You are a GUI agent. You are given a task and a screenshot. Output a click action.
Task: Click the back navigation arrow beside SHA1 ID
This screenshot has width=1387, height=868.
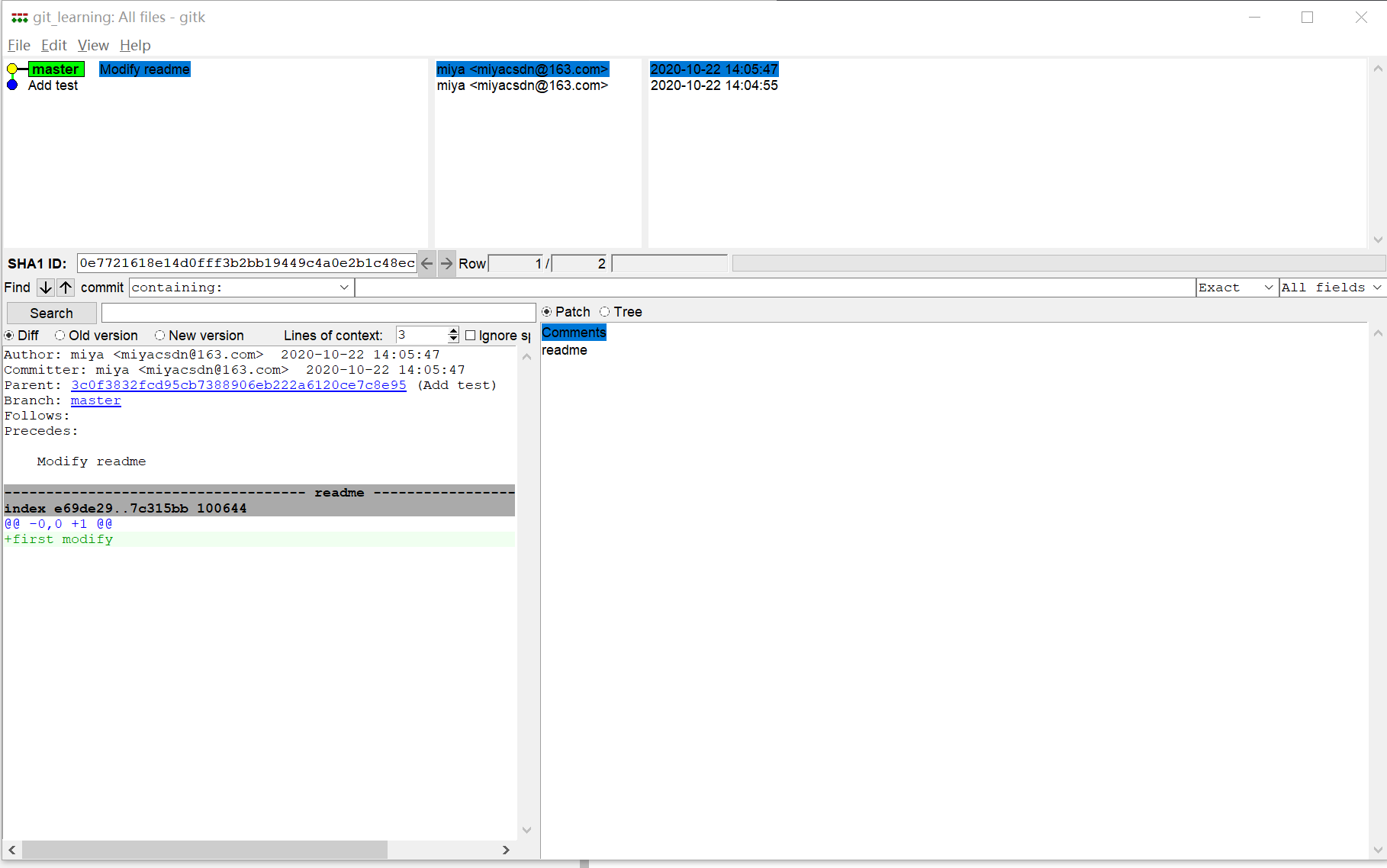pyautogui.click(x=426, y=263)
